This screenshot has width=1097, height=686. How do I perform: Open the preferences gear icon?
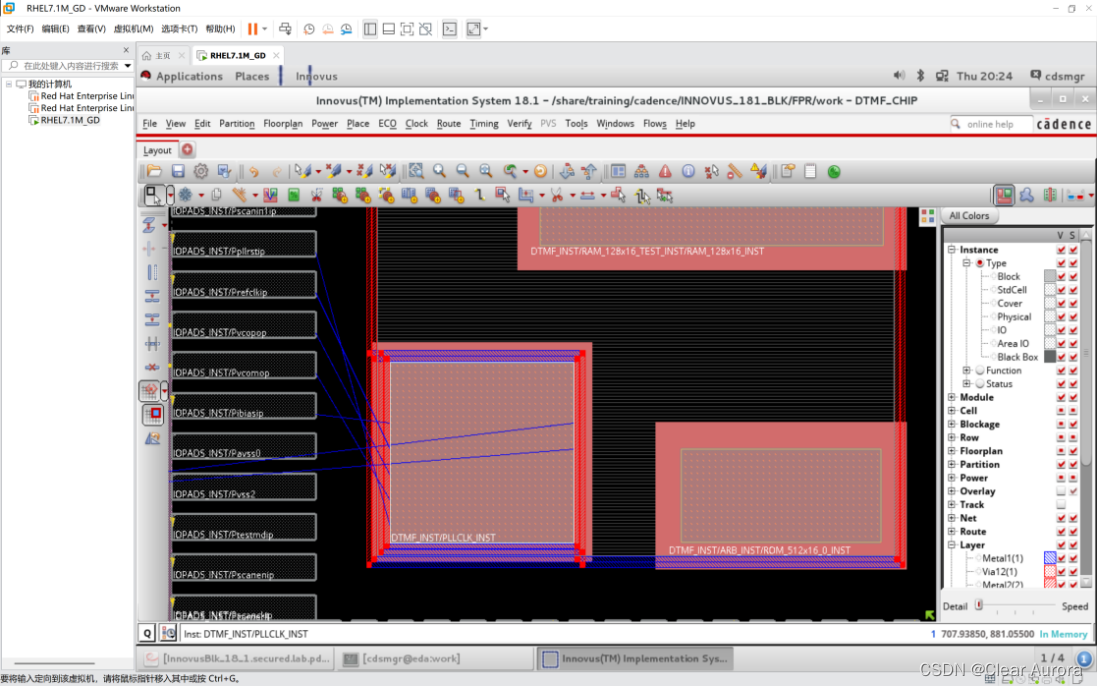pos(201,171)
